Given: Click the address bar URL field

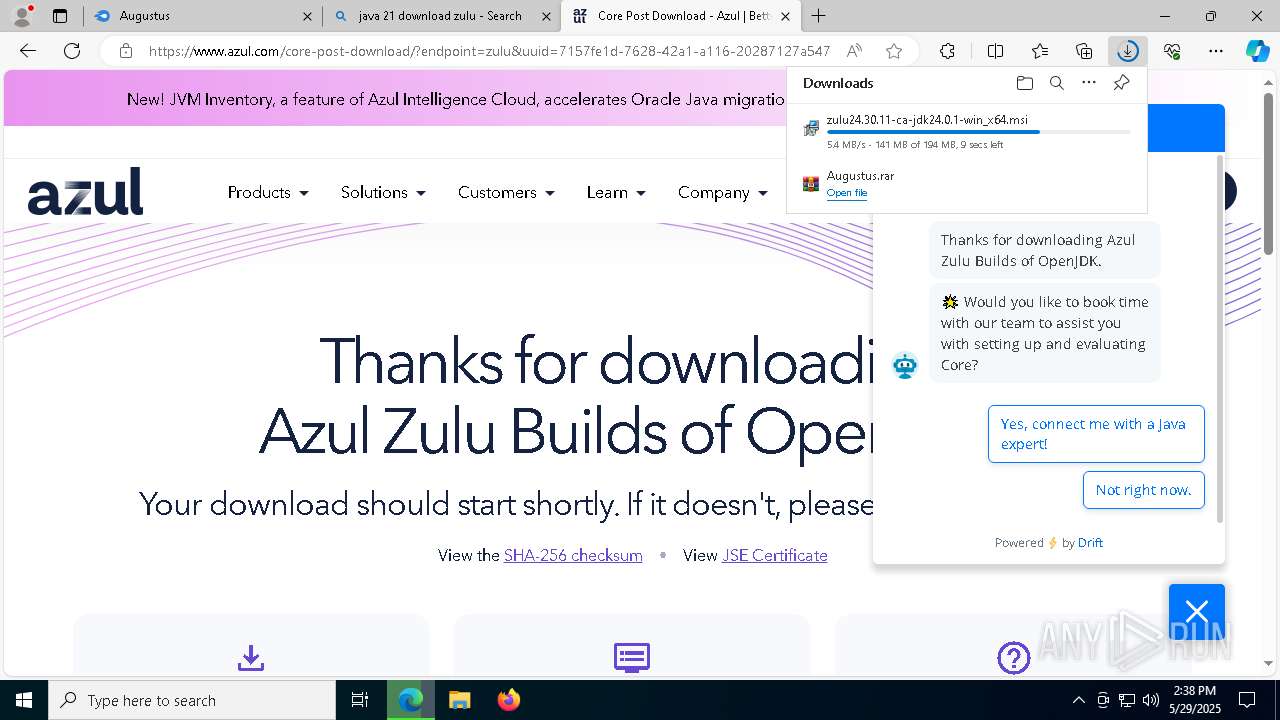Looking at the screenshot, I should point(489,51).
